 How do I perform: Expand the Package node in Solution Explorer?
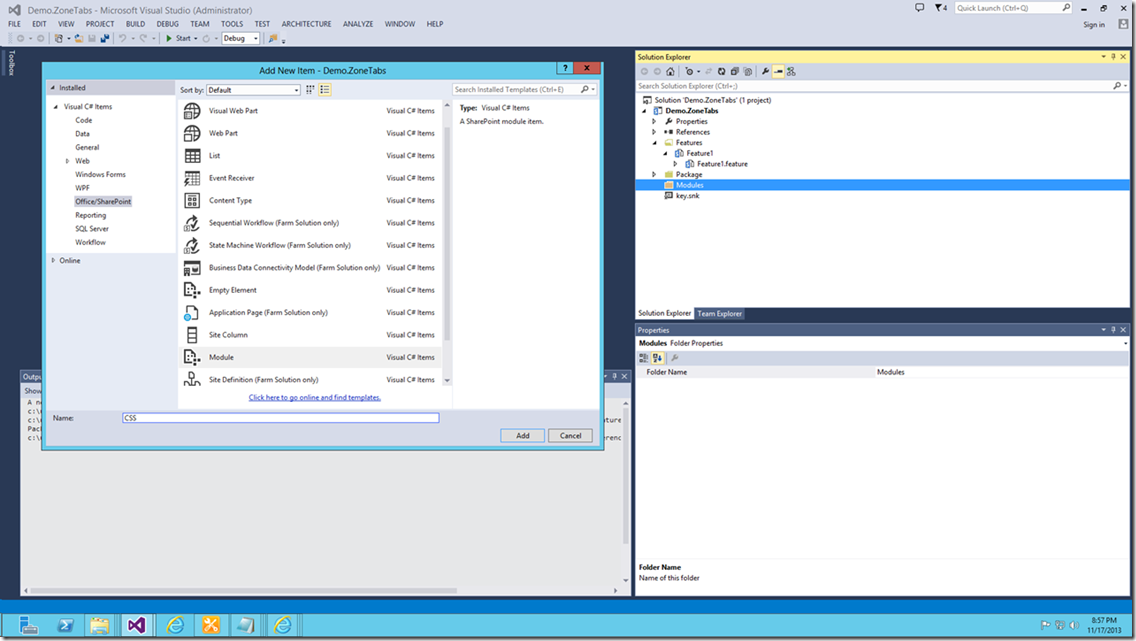point(654,175)
